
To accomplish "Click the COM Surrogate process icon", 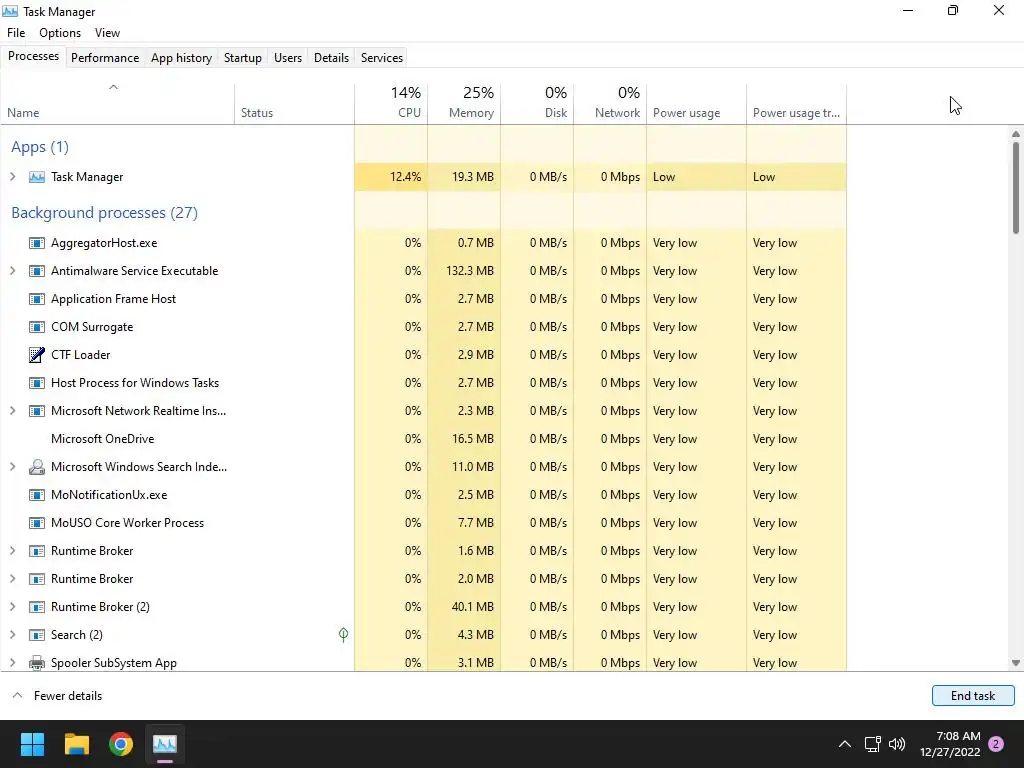I will click(x=37, y=327).
